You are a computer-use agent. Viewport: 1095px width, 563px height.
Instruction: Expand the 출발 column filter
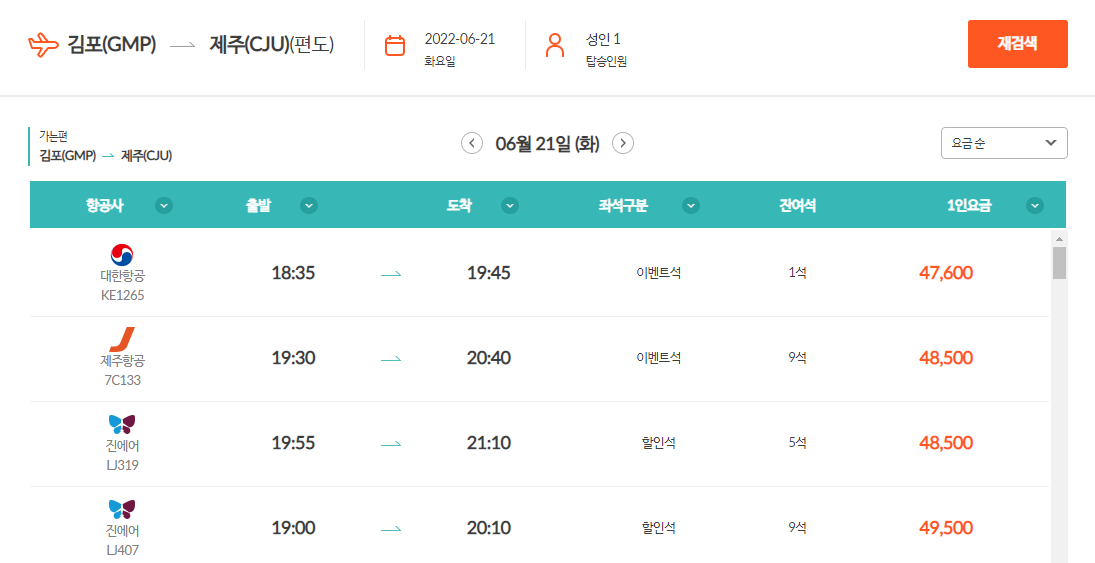pyautogui.click(x=309, y=205)
